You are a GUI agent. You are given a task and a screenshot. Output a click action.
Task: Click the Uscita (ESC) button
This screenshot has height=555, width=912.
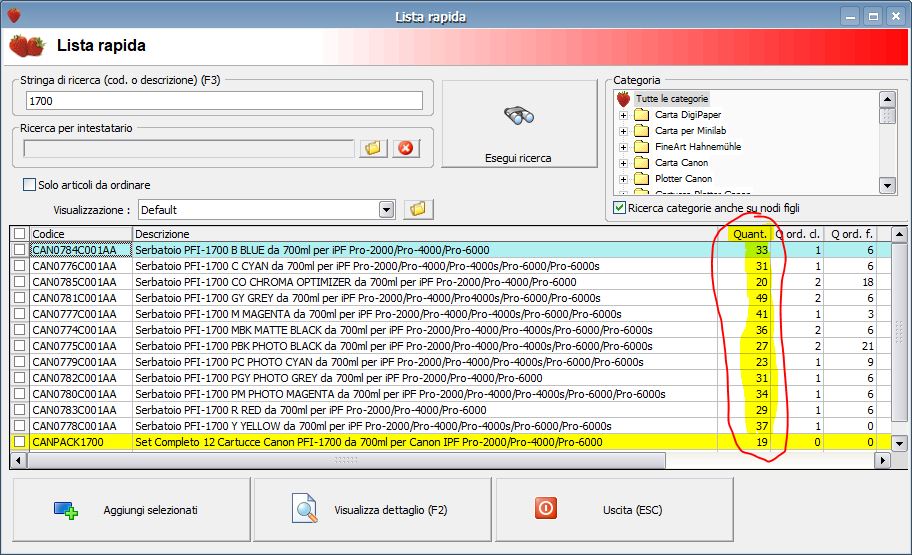click(x=614, y=510)
